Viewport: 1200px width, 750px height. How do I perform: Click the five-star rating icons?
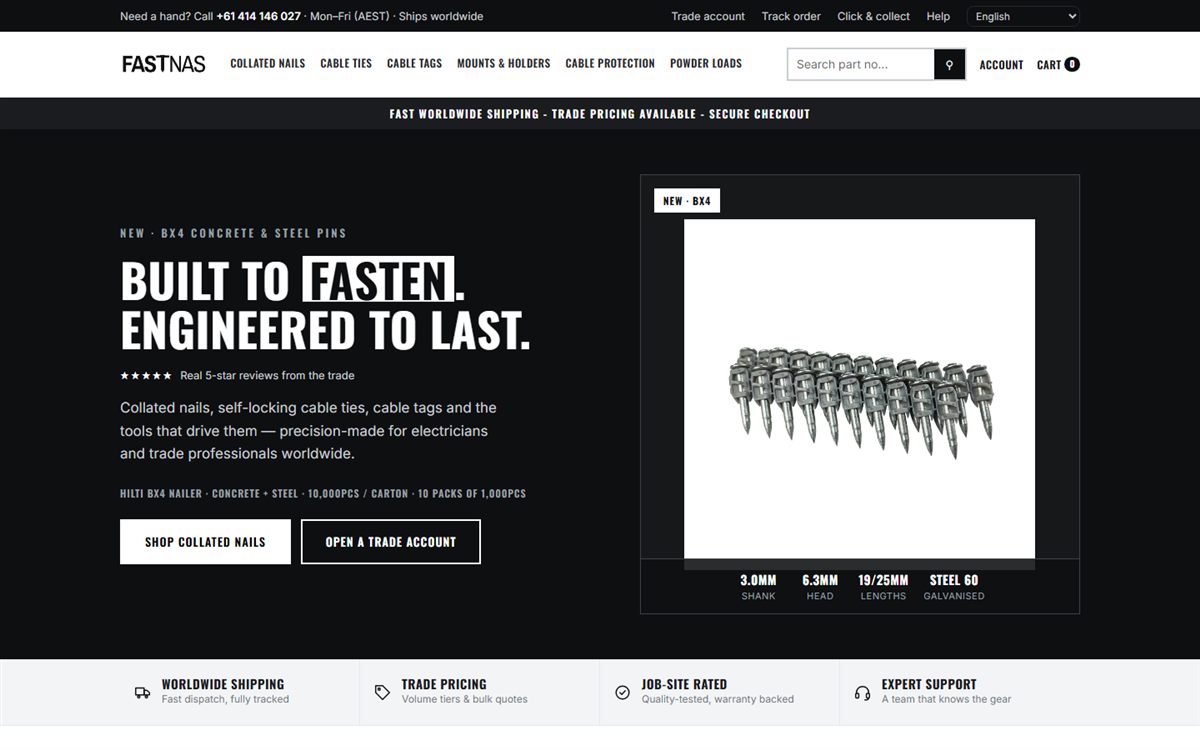pyautogui.click(x=146, y=376)
